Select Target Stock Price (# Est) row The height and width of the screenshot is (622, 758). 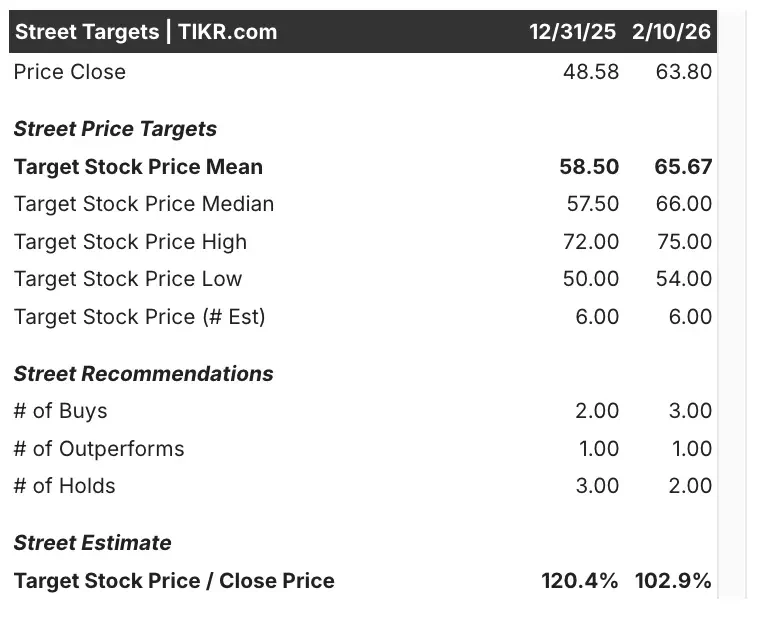coord(139,317)
